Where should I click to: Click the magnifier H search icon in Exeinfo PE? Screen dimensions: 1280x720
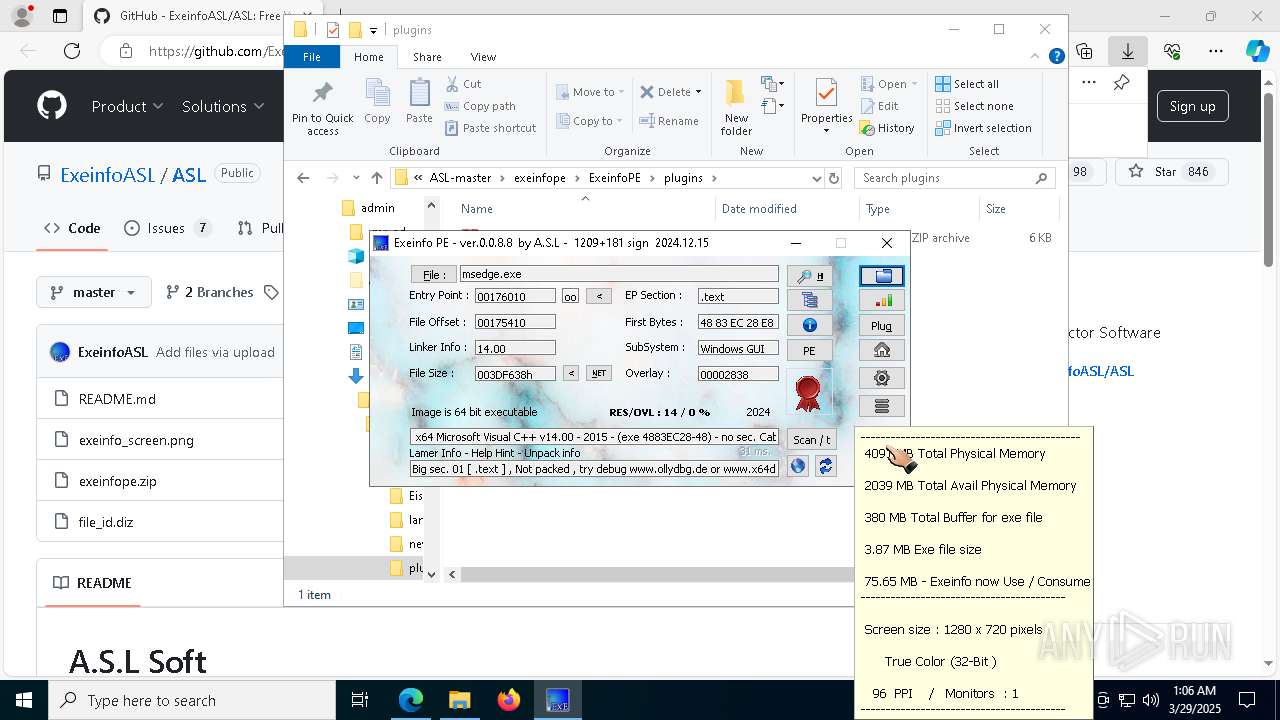pyautogui.click(x=809, y=276)
